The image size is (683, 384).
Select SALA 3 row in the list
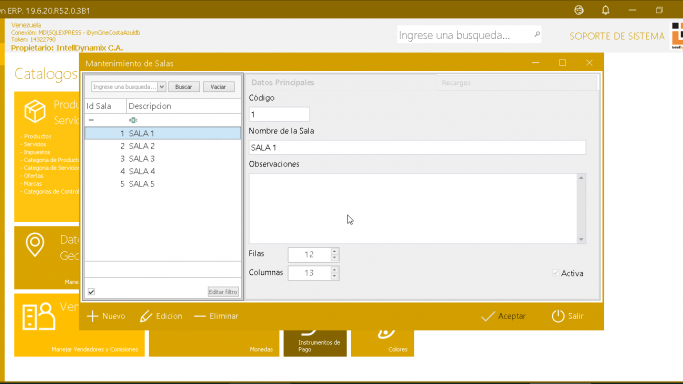tap(162, 158)
